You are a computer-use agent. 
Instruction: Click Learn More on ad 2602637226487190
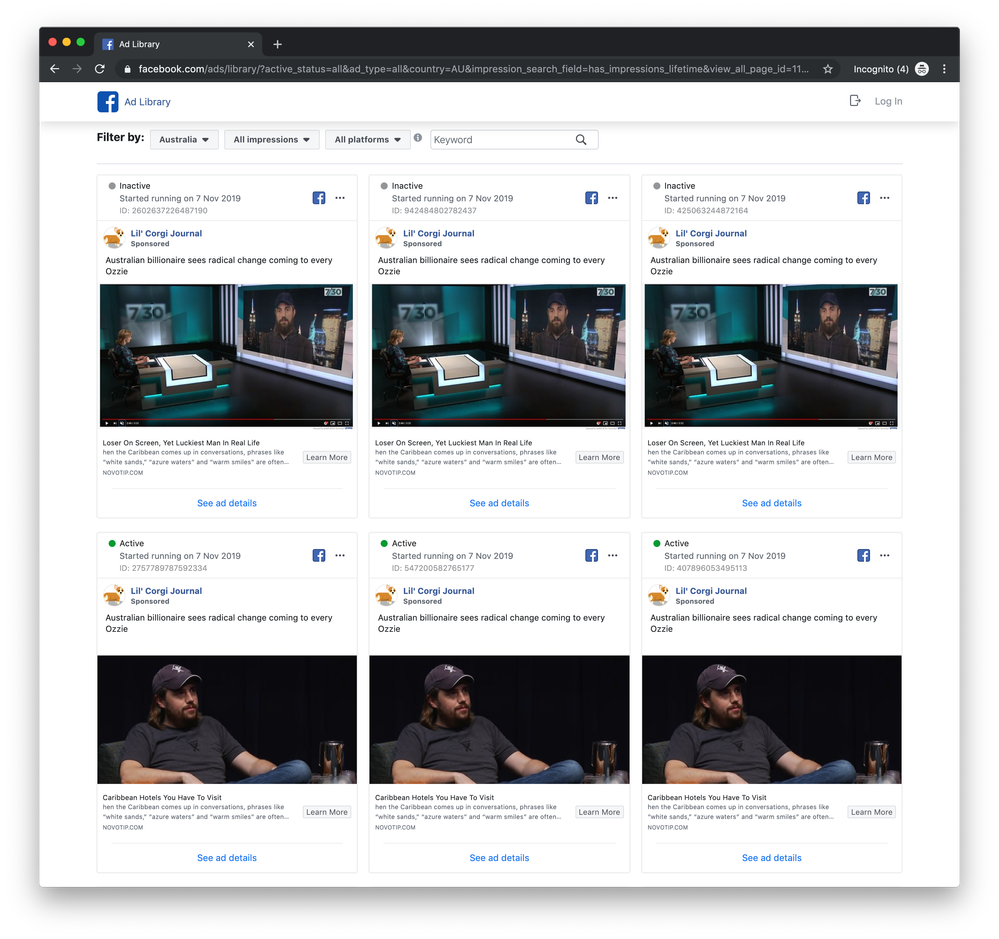[x=327, y=457]
